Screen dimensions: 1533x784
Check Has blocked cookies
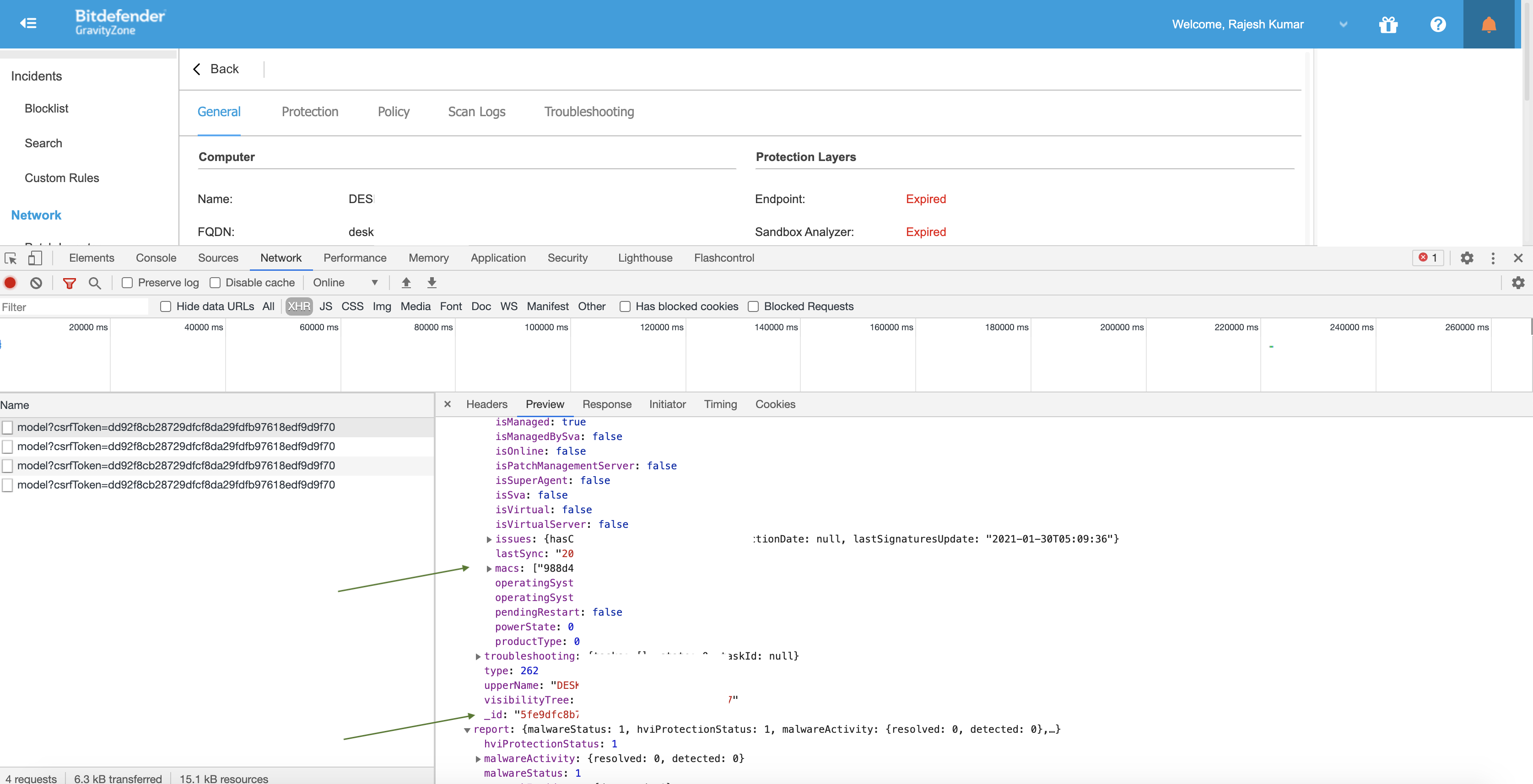tap(625, 307)
